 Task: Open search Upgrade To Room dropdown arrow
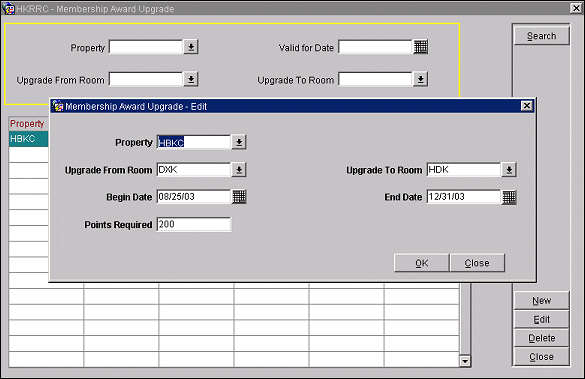coord(420,79)
